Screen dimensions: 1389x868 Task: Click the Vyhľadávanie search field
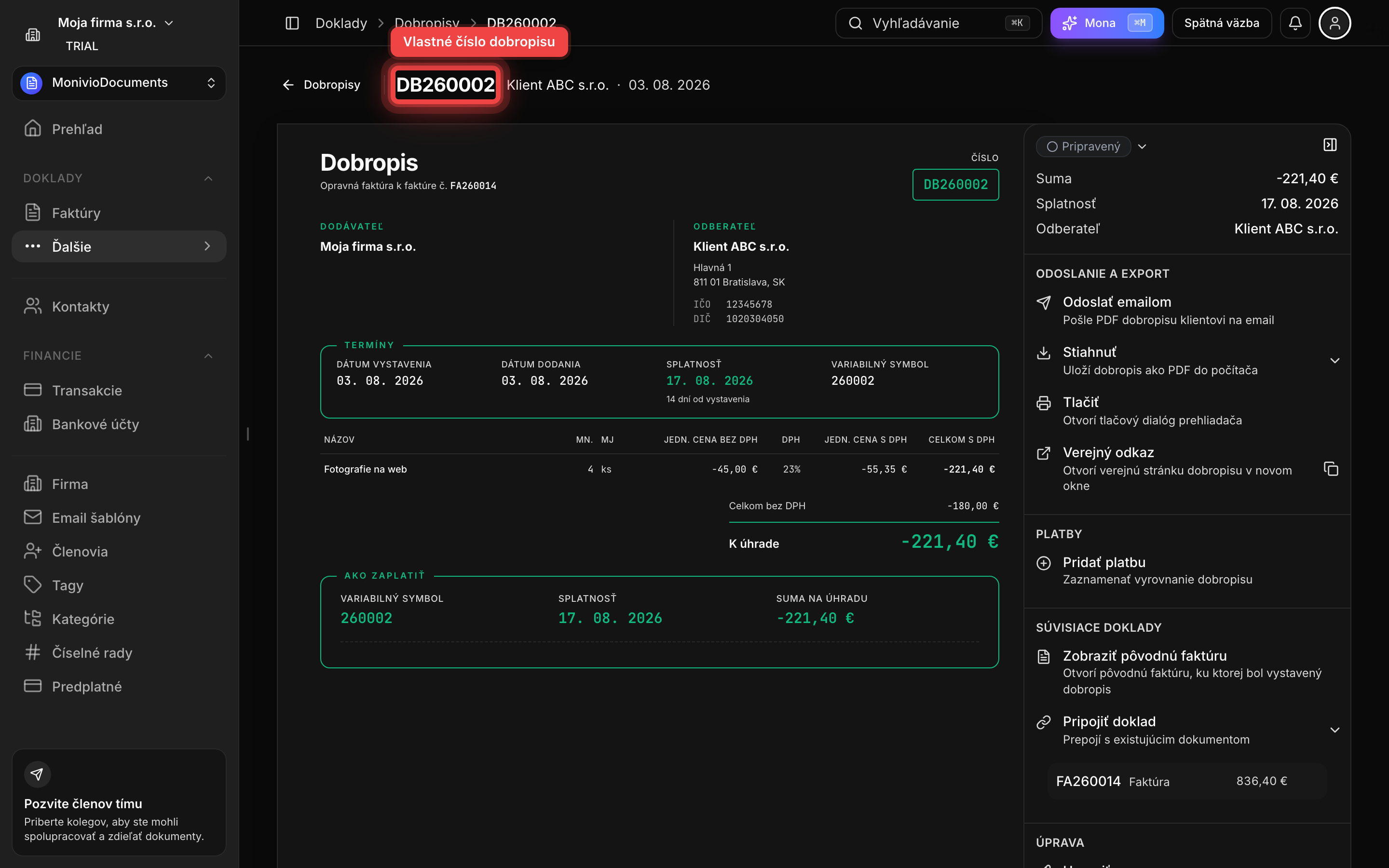[x=938, y=23]
